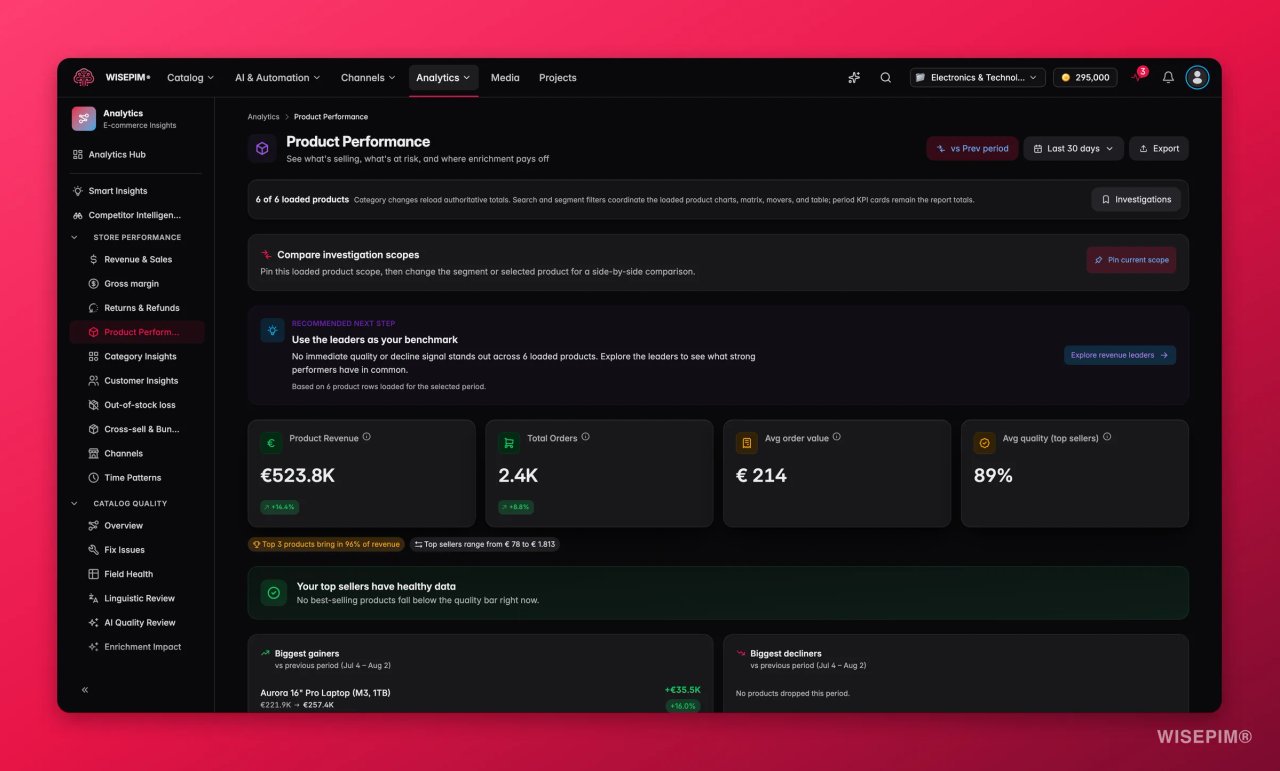Open the Catalog dropdown menu
This screenshot has height=771, width=1280.
pos(190,78)
